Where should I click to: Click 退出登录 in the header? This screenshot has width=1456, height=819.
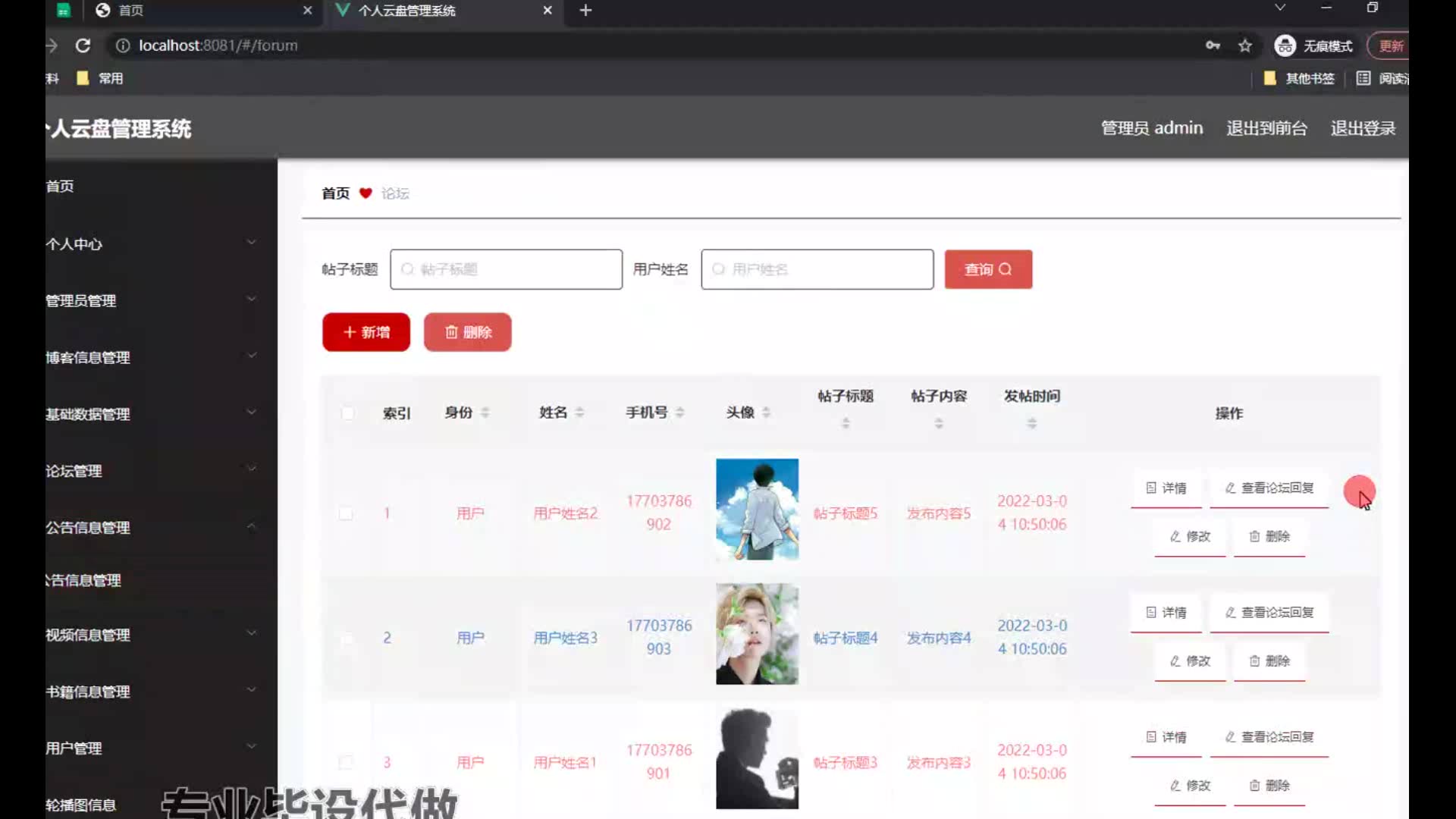point(1363,128)
